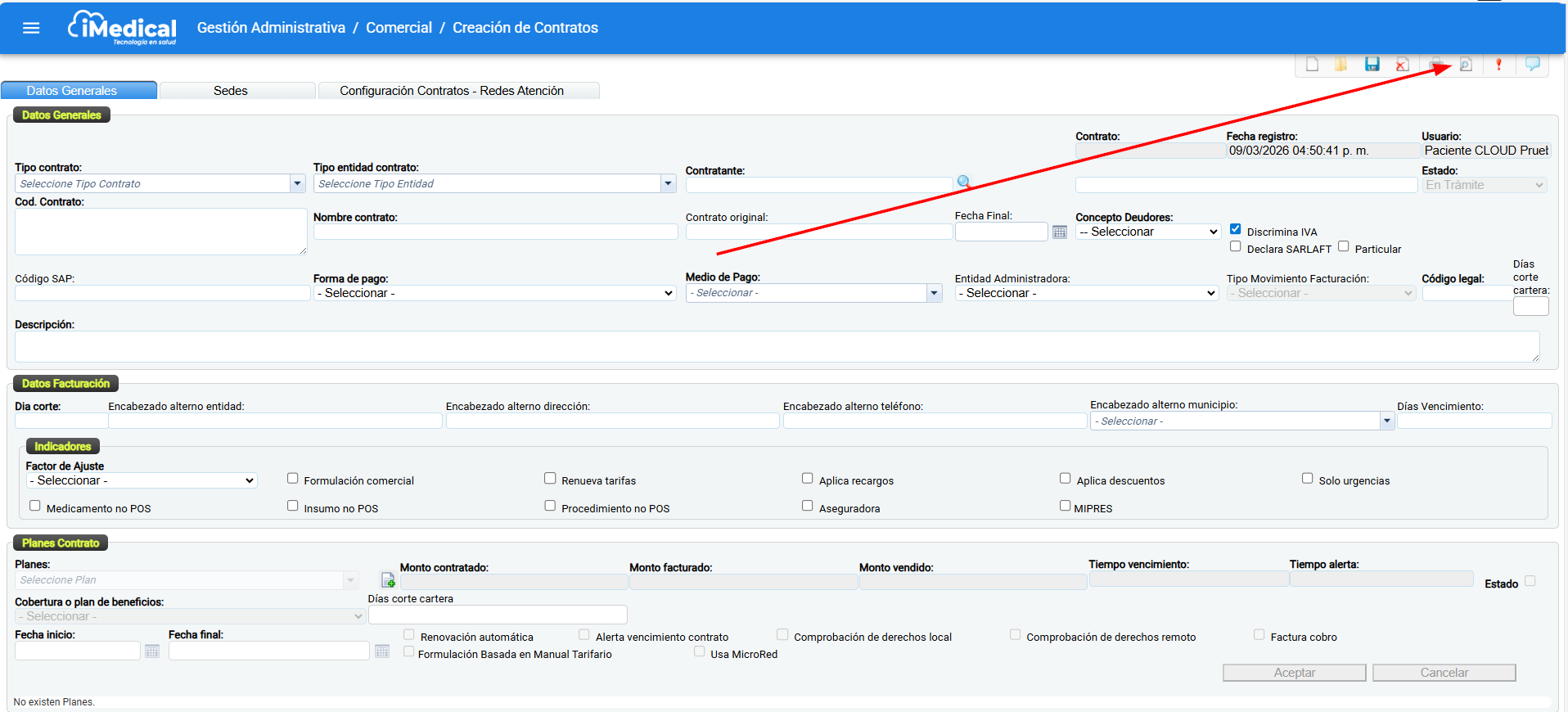This screenshot has height=712, width=1568.
Task: Enable the Declara SARLAFT checkbox
Action: tap(1236, 246)
